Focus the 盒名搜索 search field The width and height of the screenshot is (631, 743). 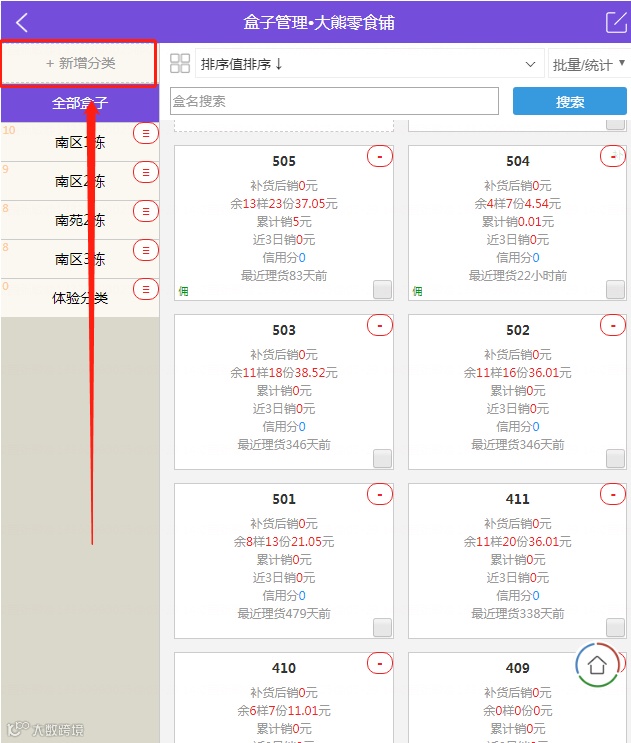[x=334, y=101]
